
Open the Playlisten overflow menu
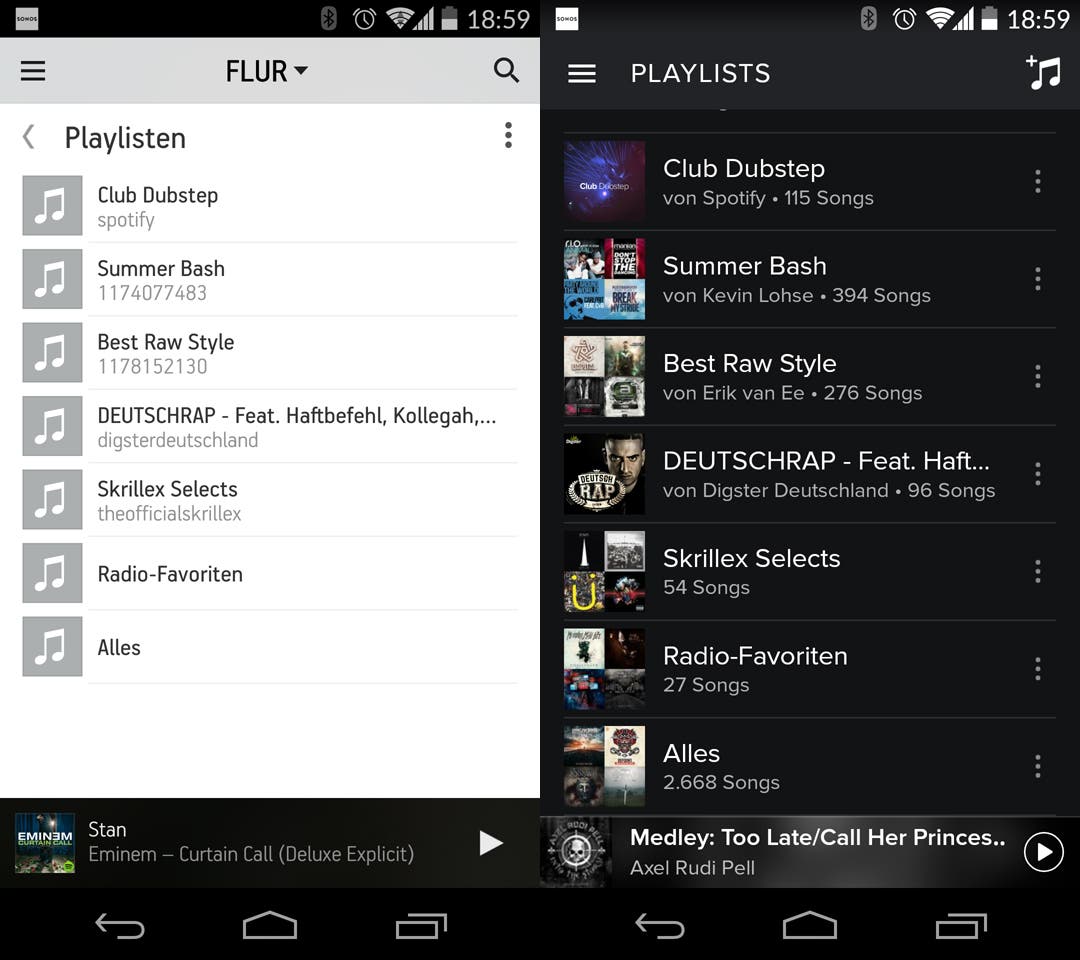point(508,136)
